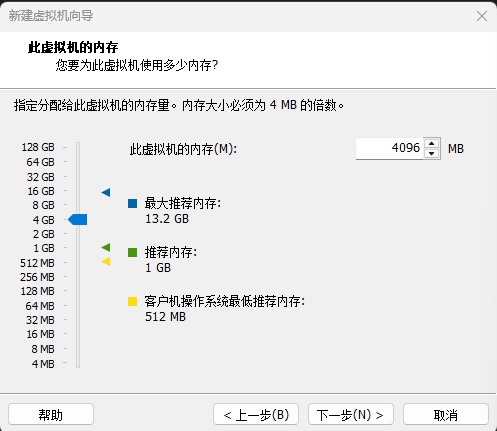Proceed with 下一步(N) button
This screenshot has width=497, height=431.
(x=351, y=414)
